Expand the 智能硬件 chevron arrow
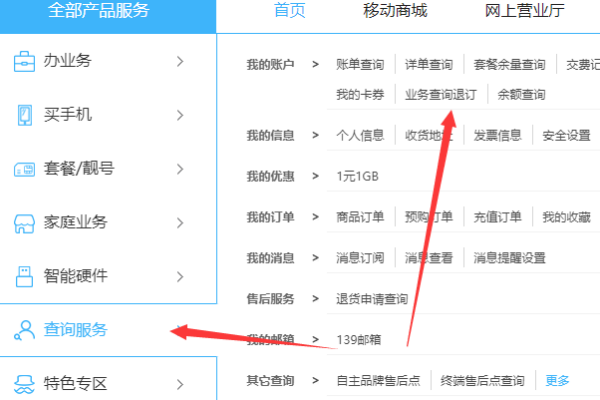The height and width of the screenshot is (400, 600). click(180, 277)
